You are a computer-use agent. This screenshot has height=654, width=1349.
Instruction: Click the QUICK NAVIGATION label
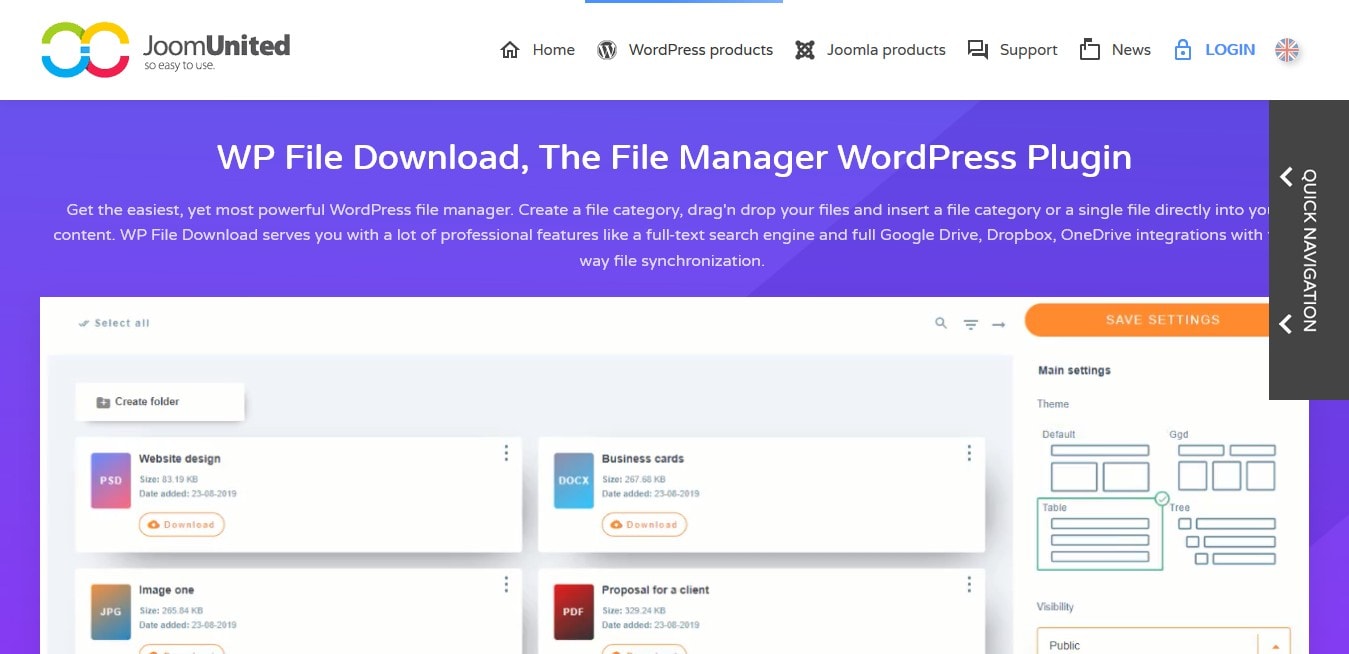[1309, 250]
